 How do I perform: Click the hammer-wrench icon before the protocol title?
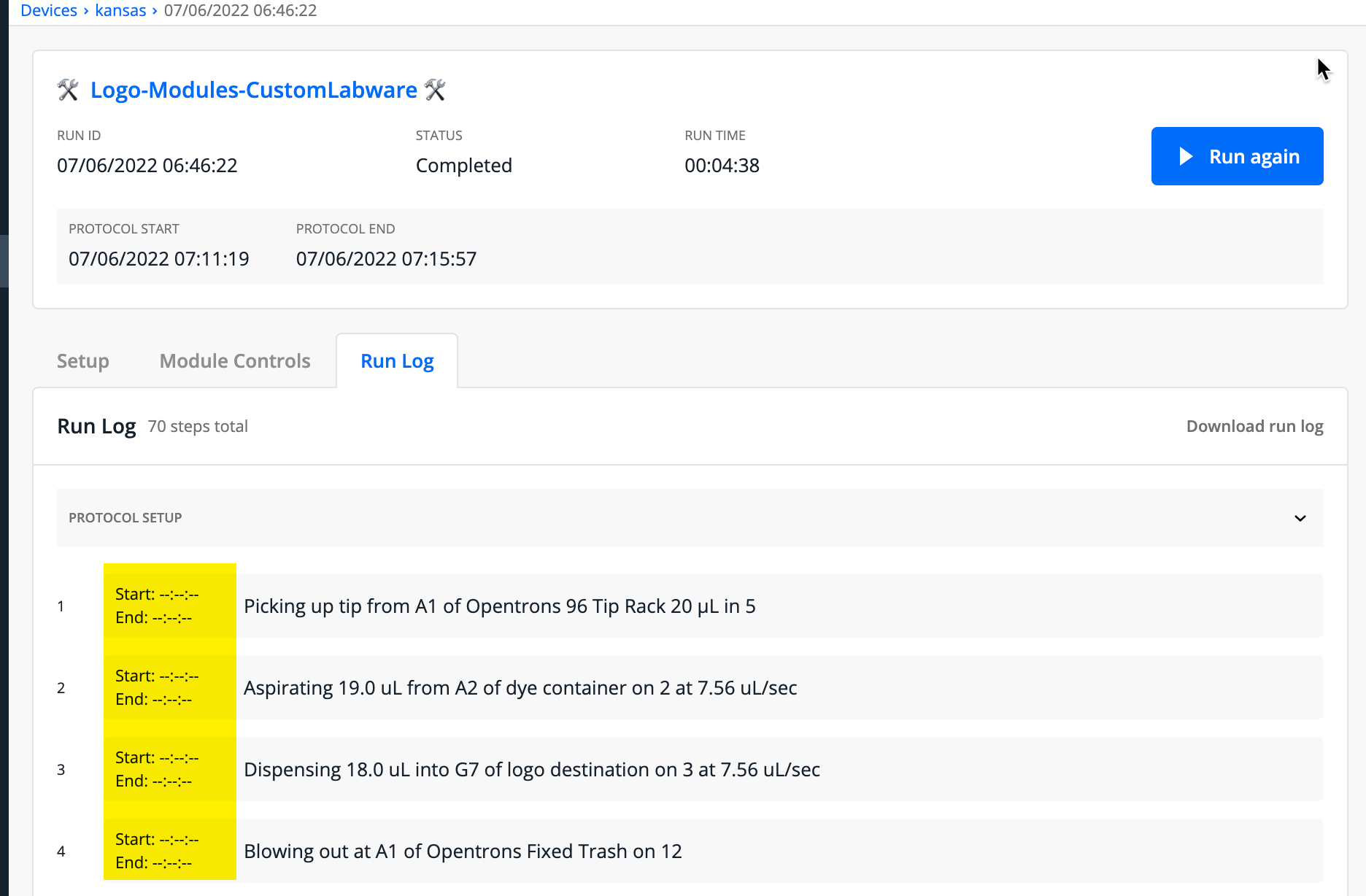click(x=69, y=90)
